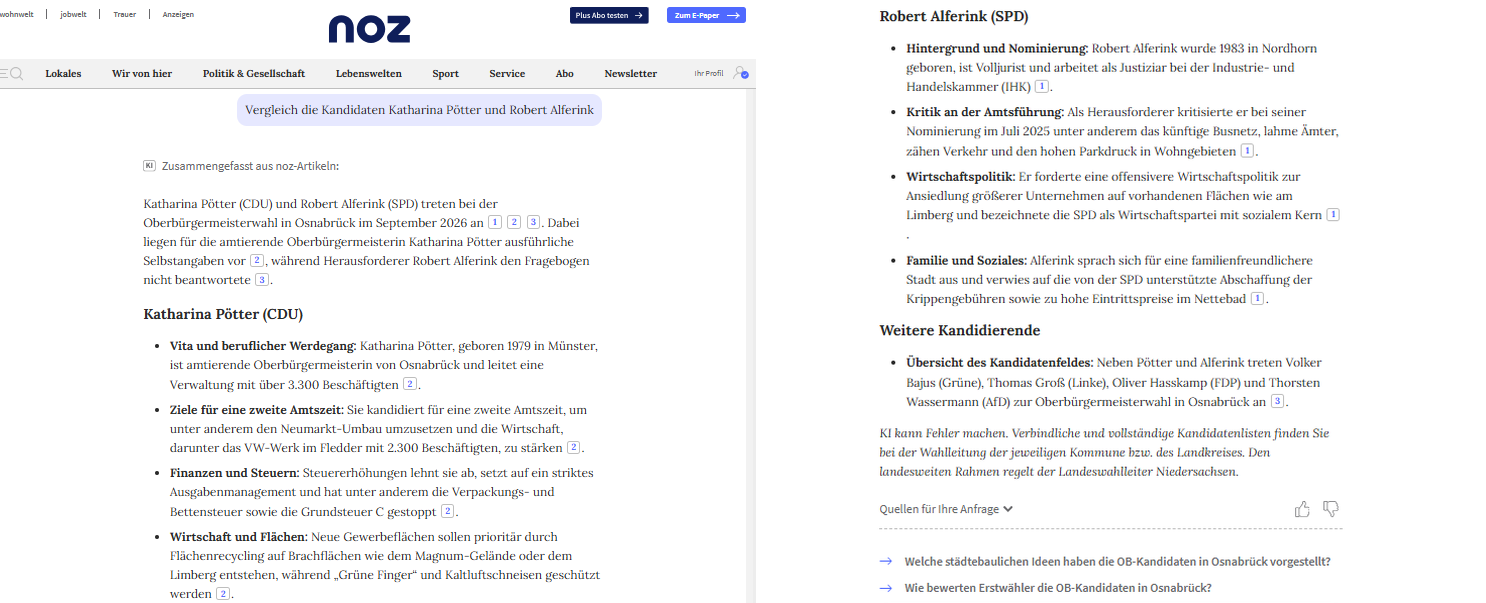
Task: Follow the 'Anzeigen' link
Action: tap(178, 14)
